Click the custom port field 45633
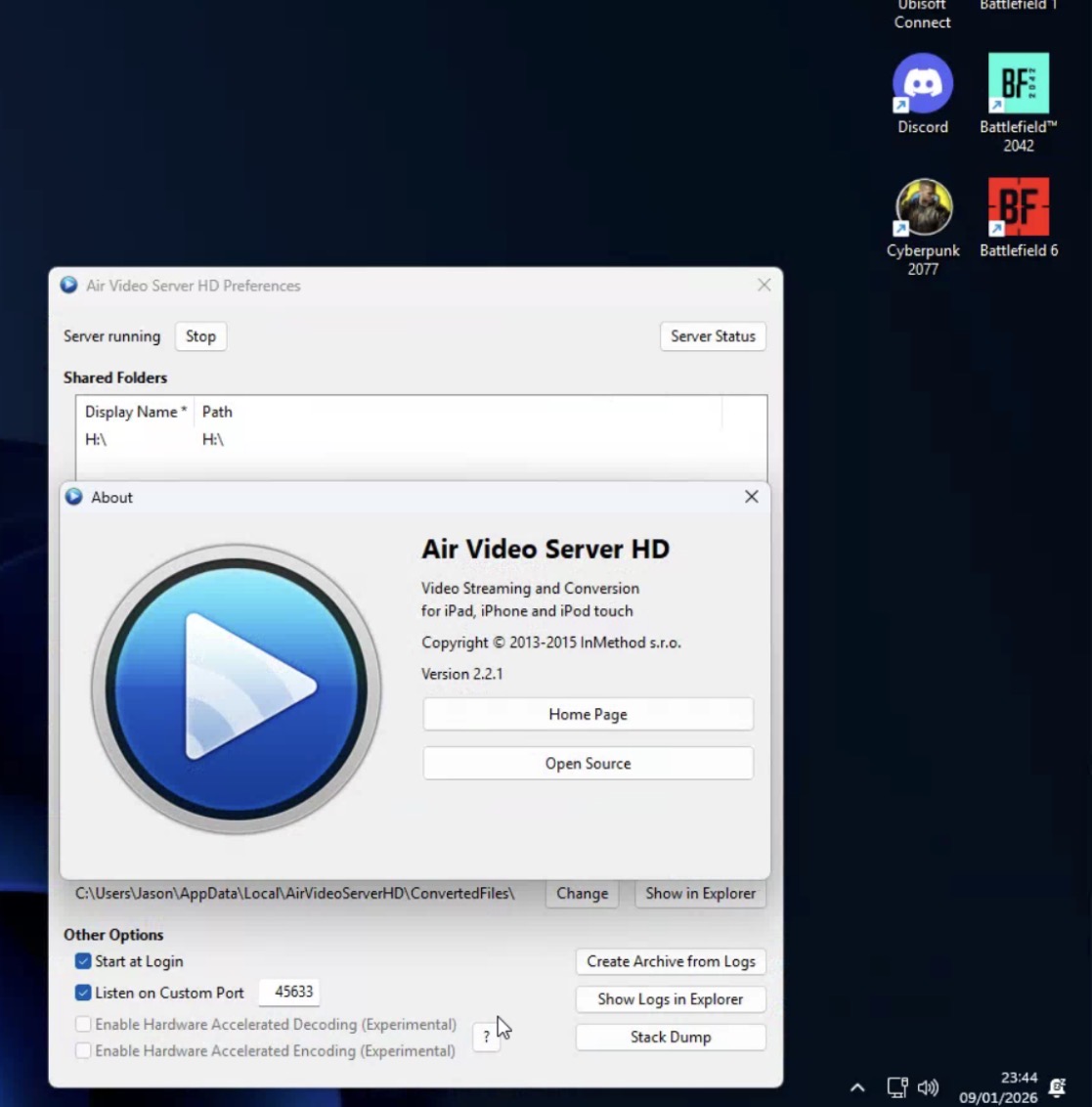Viewport: 1092px width, 1107px height. point(289,992)
